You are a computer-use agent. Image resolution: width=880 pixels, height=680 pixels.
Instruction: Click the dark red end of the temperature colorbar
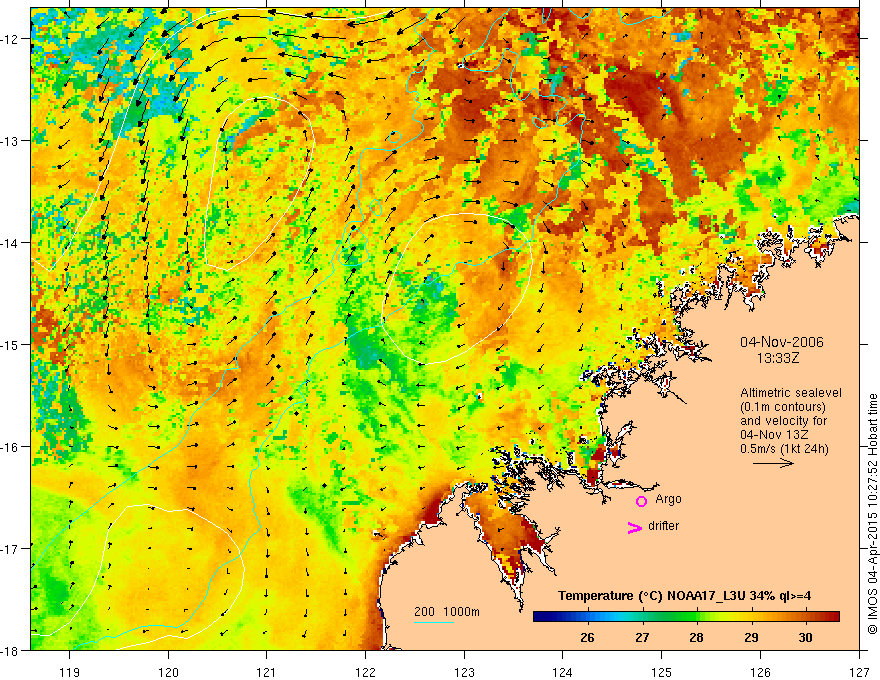pos(834,617)
